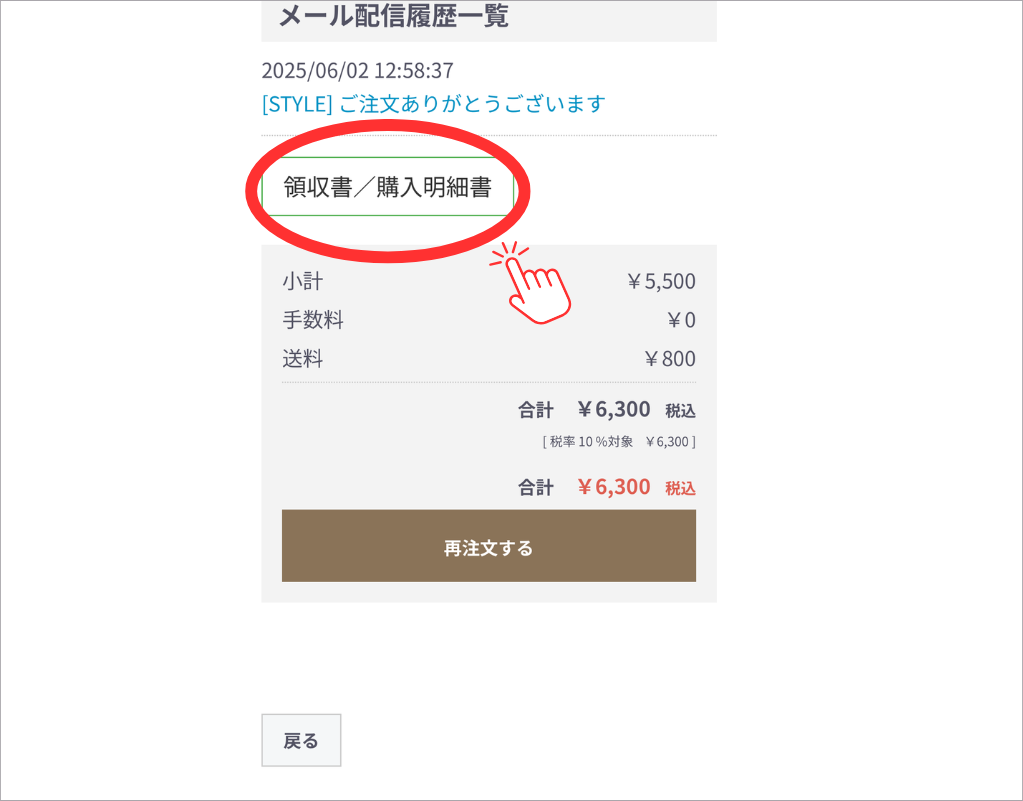Select the メール配信履歴一覧 heading
Viewport: 1023px width, 801px height.
coord(393,16)
